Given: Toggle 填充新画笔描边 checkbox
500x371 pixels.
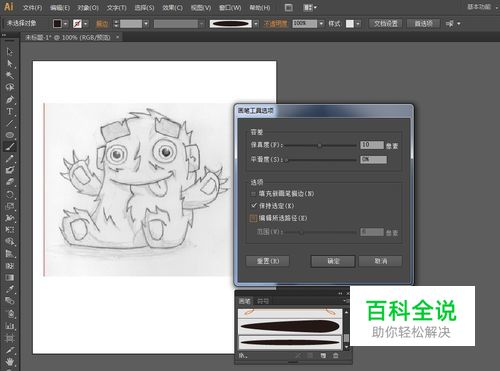Looking at the screenshot, I should coord(253,194).
